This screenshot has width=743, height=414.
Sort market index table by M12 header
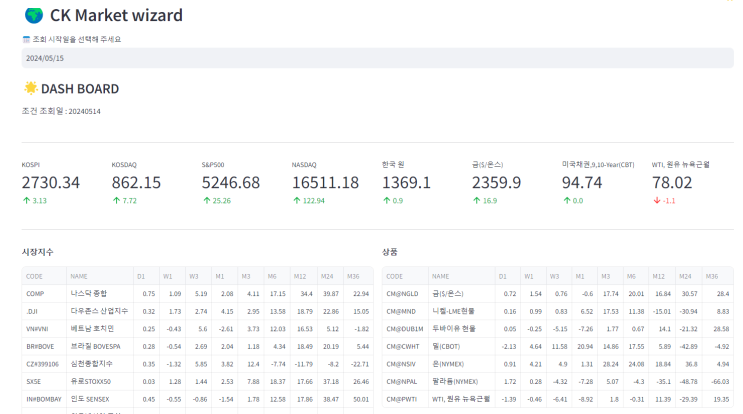click(303, 276)
